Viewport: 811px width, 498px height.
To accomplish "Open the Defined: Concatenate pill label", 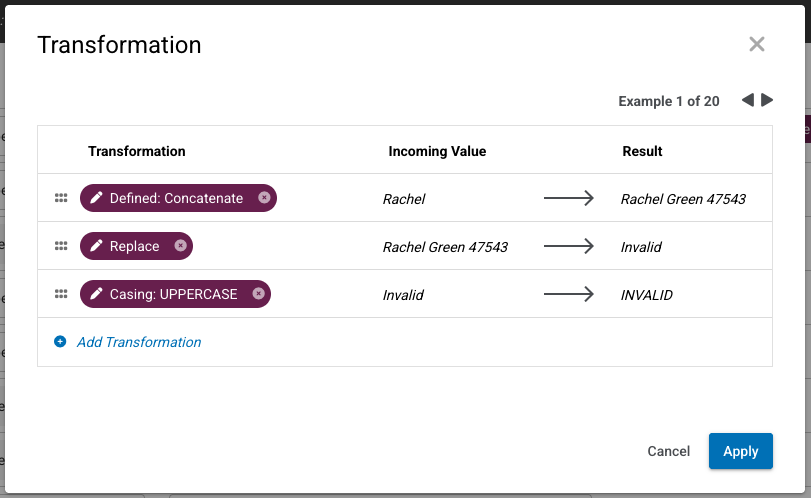I will coord(176,198).
